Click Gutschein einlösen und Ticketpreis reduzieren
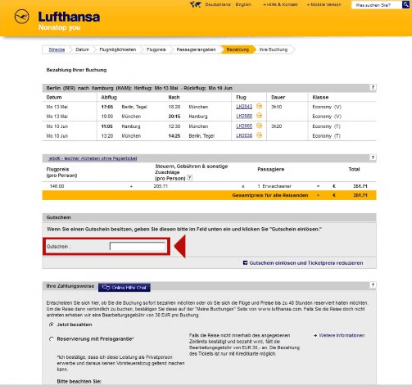 [x=306, y=263]
